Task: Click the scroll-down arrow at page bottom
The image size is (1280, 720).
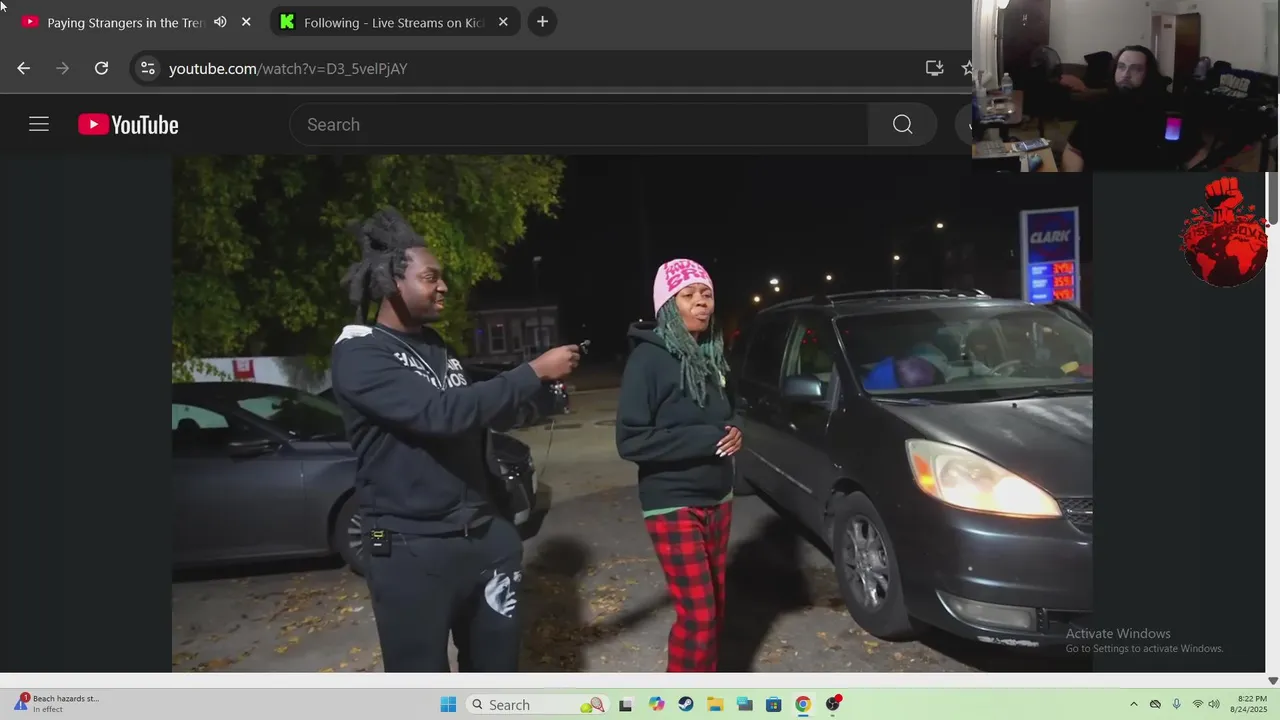Action: (x=1273, y=680)
